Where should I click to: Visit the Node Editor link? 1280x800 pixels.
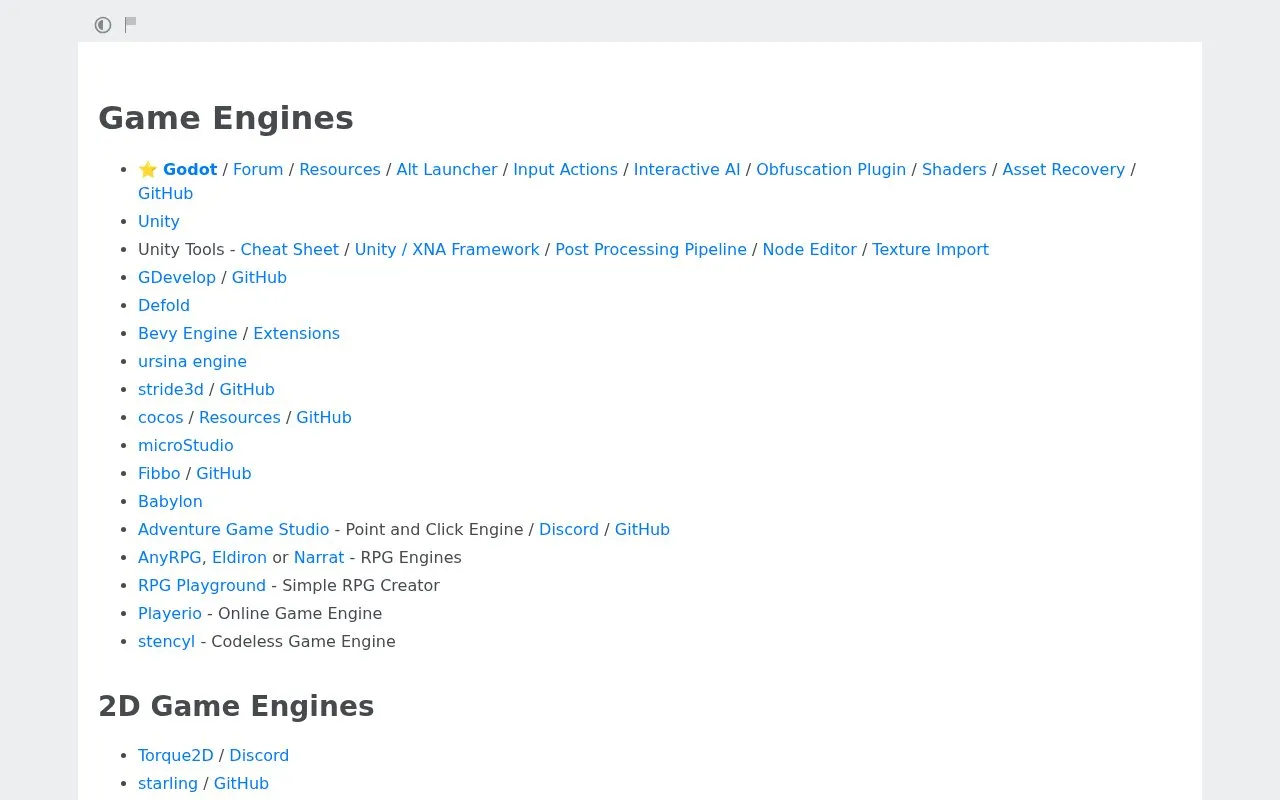[x=810, y=249]
